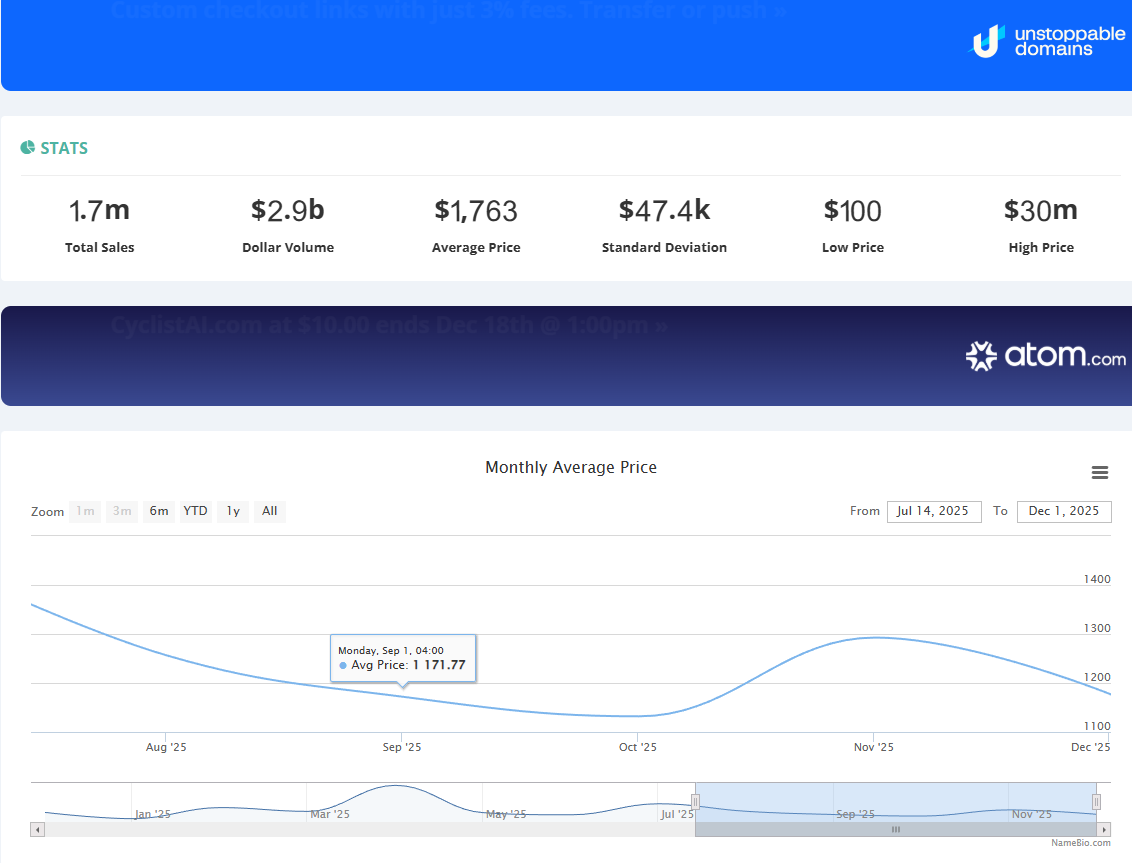The image size is (1132, 863).
Task: Open the CyclistAI.com auction banner link
Action: 389,325
